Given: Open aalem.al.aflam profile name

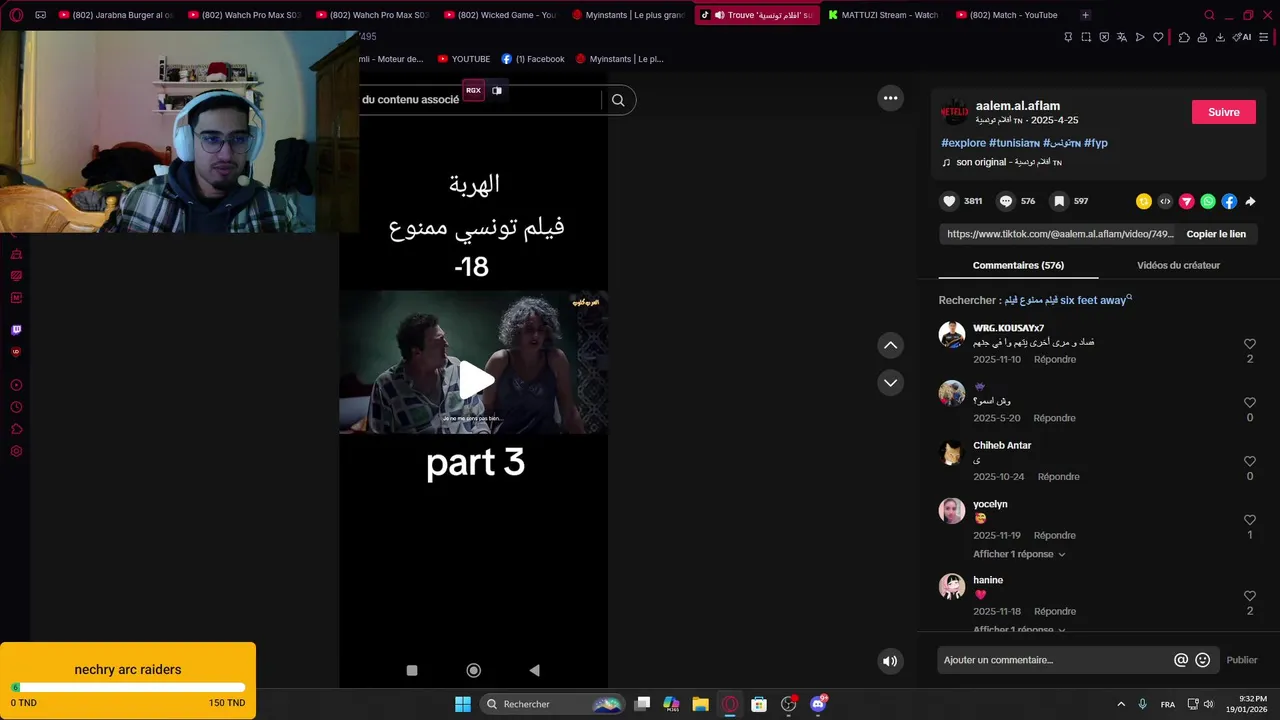Looking at the screenshot, I should point(1018,106).
